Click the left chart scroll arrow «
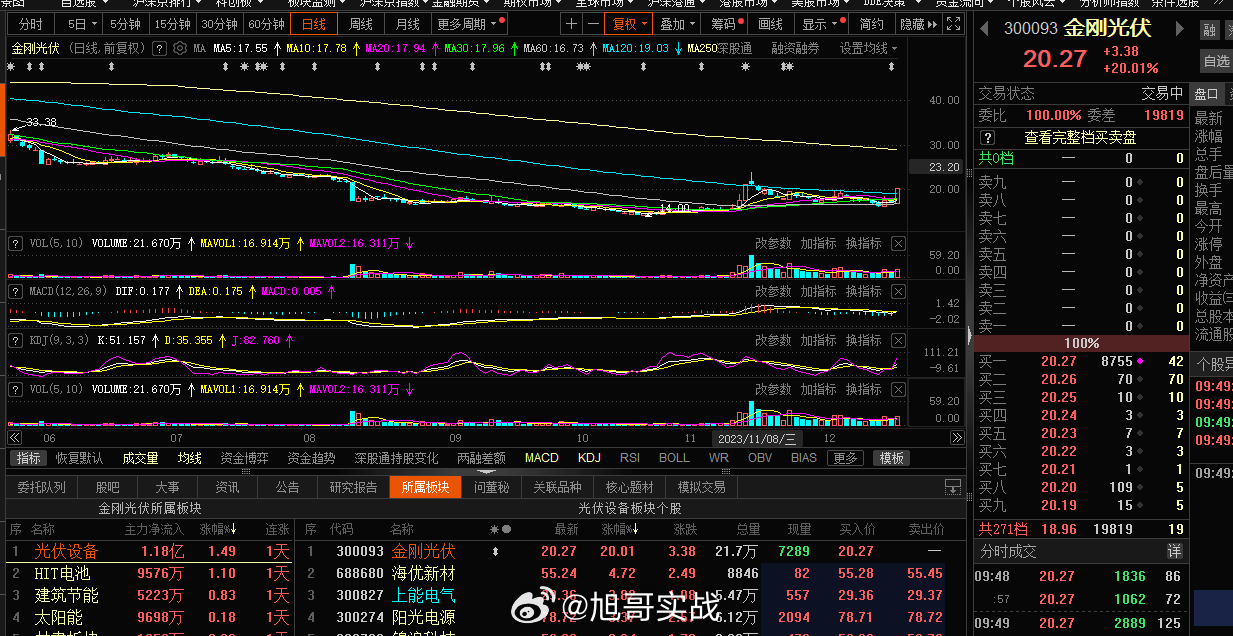Viewport: 1233px width, 636px height. coord(13,437)
